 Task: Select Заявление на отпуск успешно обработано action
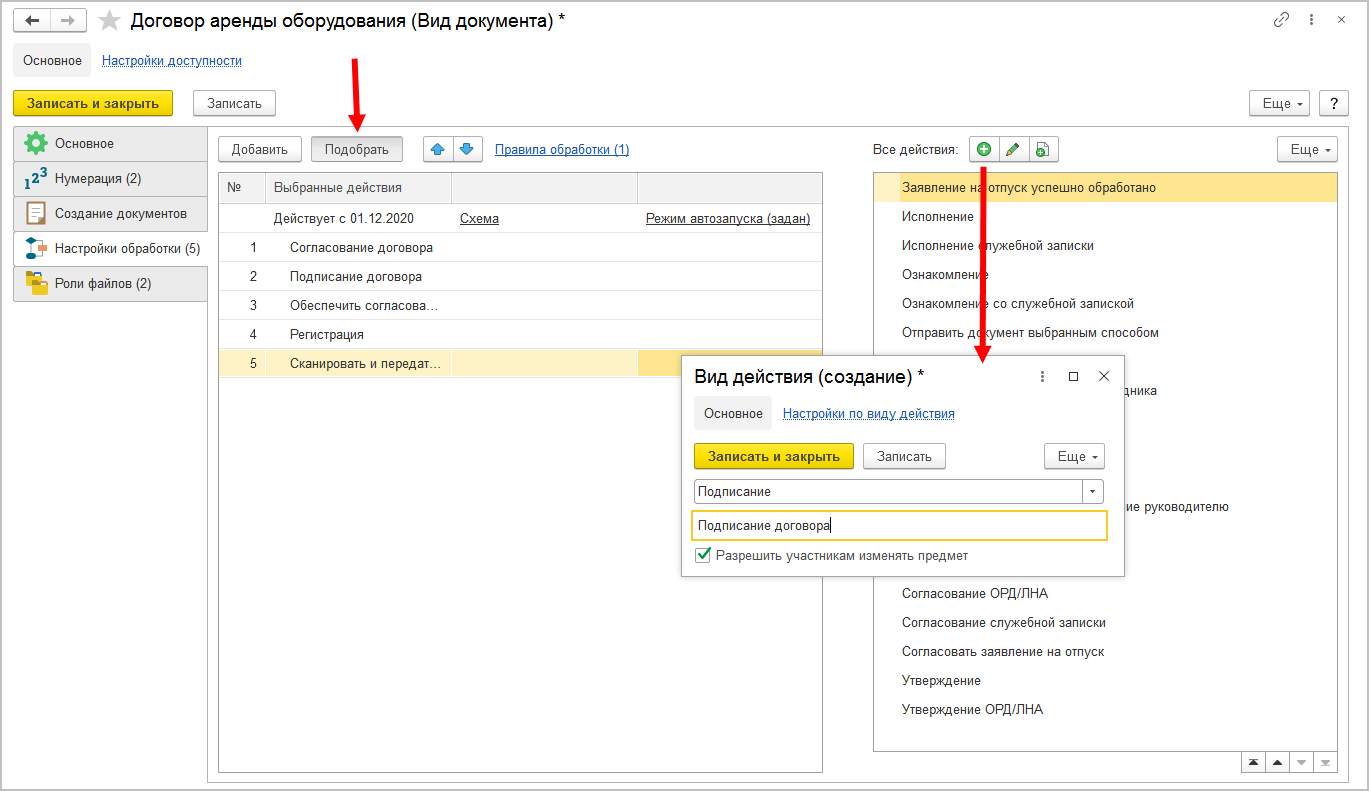coord(1105,188)
